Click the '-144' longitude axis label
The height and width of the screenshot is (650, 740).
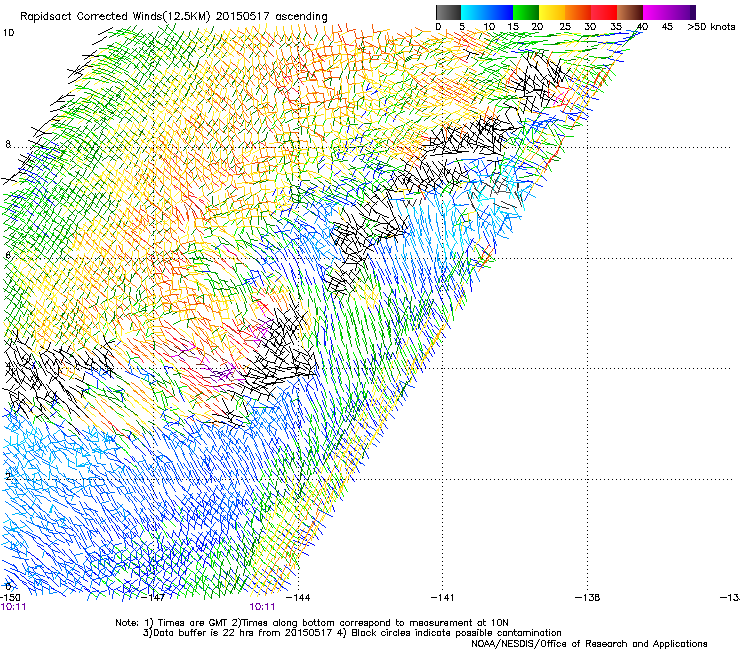coord(298,597)
